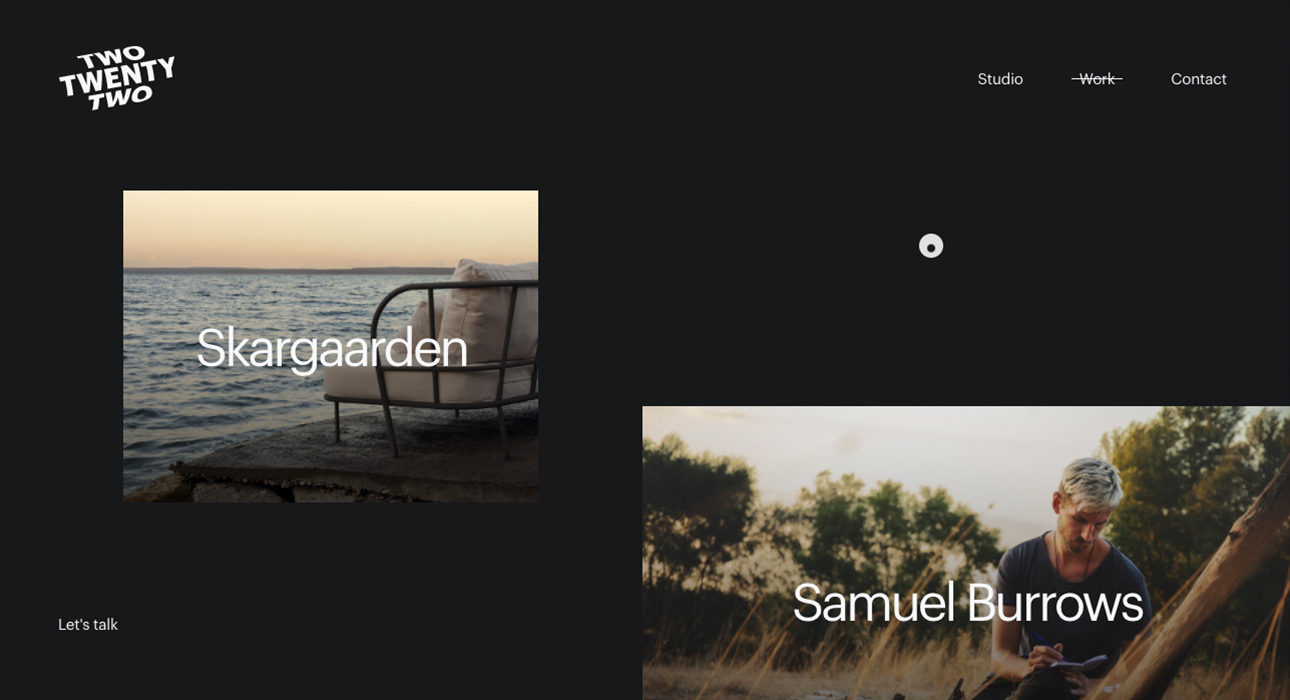Open the Studio page

(x=1000, y=79)
